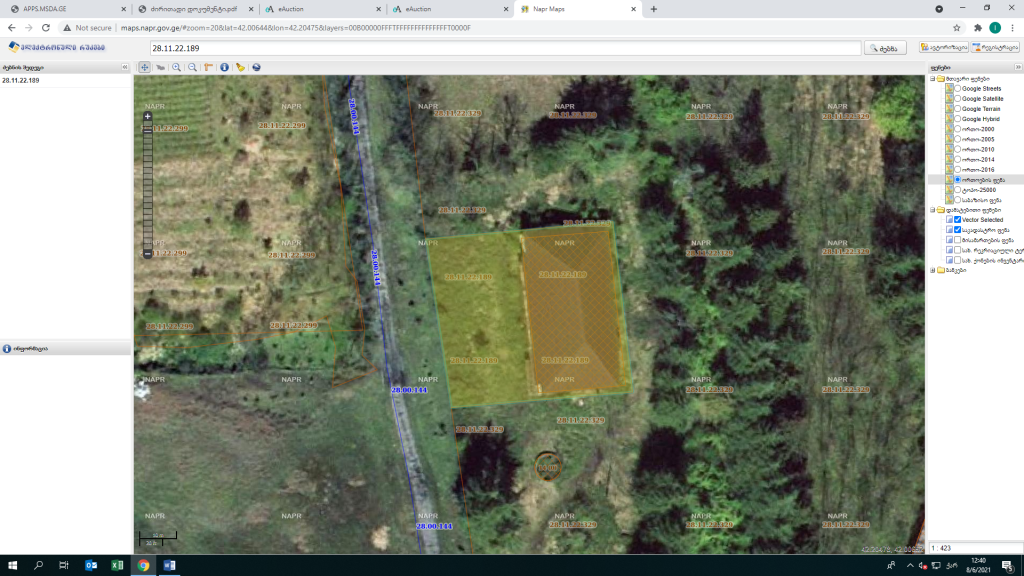Switch to the PDF document tab

[x=195, y=9]
